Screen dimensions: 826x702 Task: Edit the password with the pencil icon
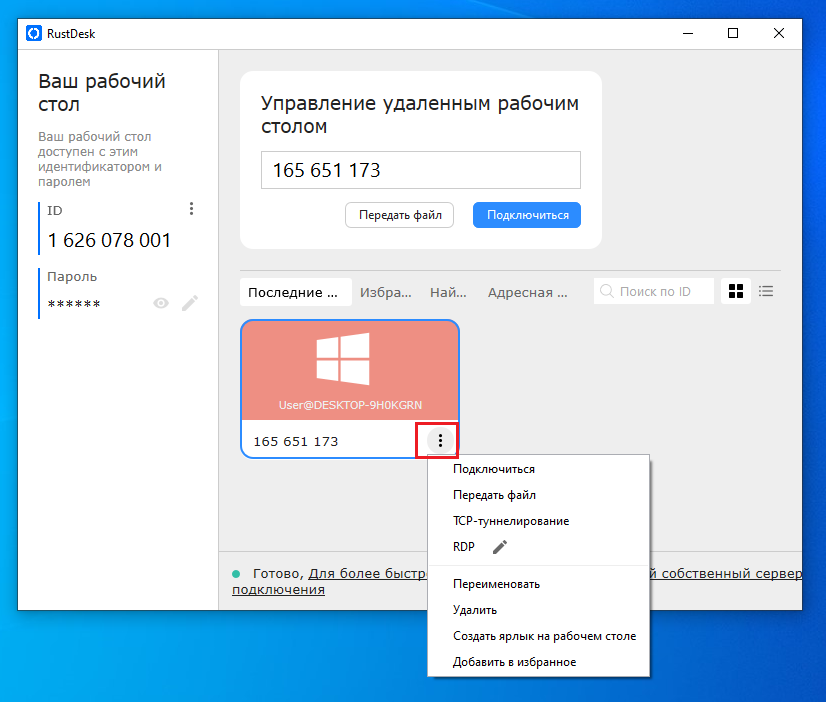[190, 303]
